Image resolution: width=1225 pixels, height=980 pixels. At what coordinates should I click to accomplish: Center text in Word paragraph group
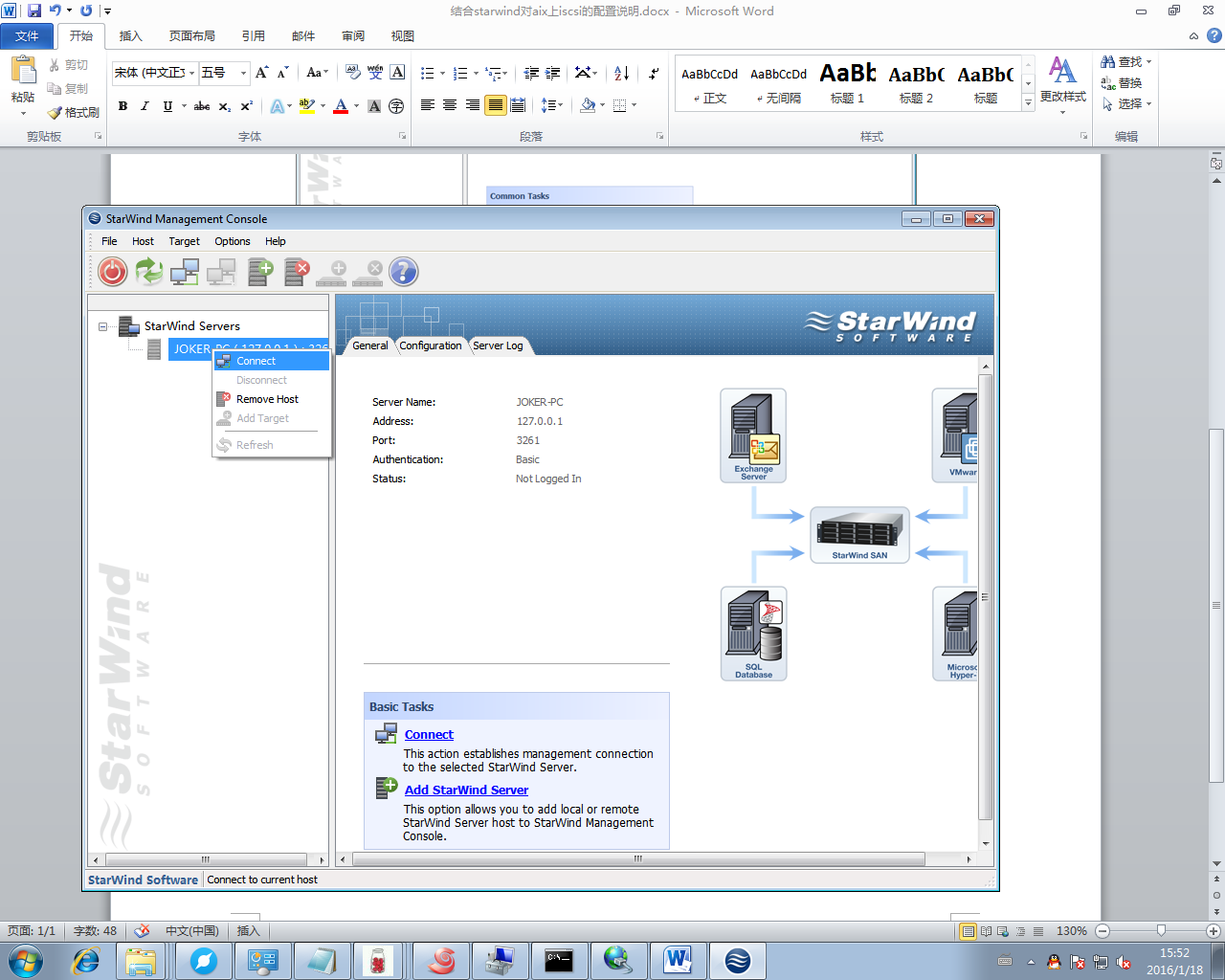[x=450, y=105]
